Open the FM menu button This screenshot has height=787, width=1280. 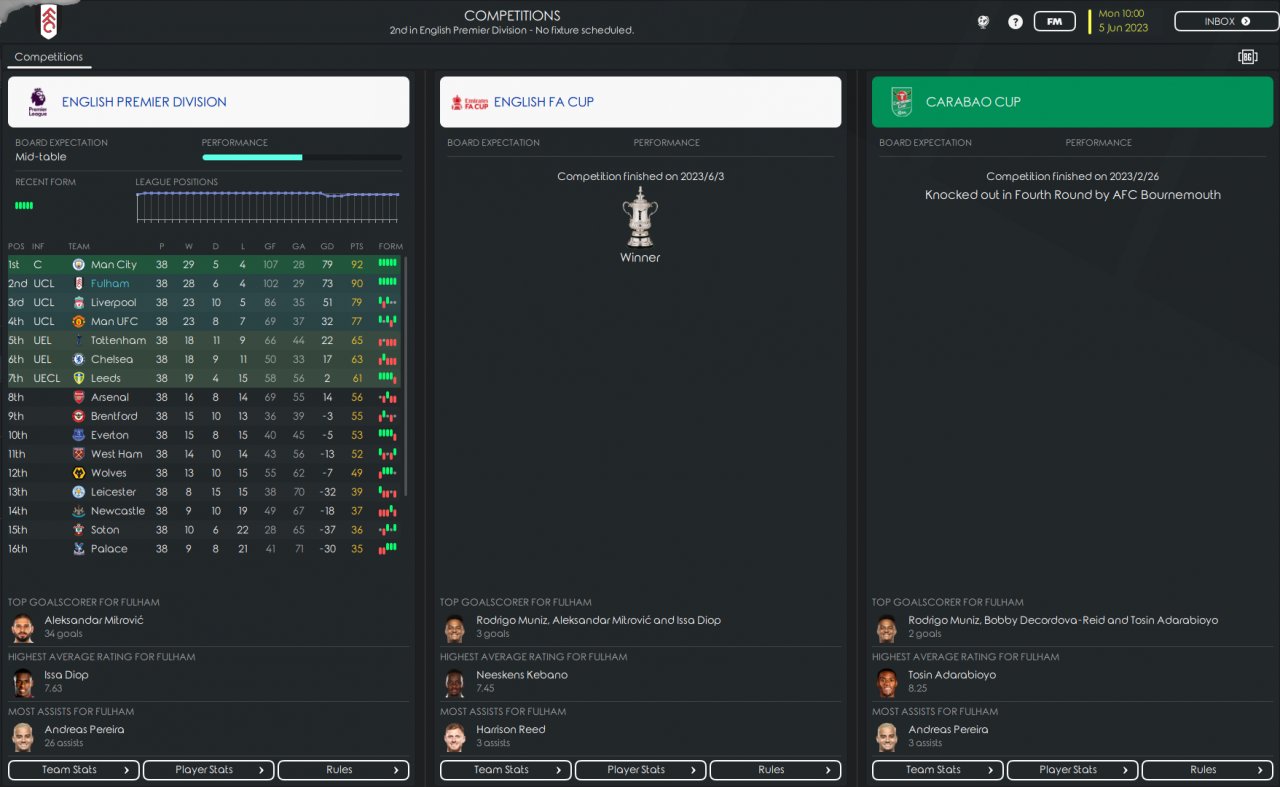[x=1054, y=21]
